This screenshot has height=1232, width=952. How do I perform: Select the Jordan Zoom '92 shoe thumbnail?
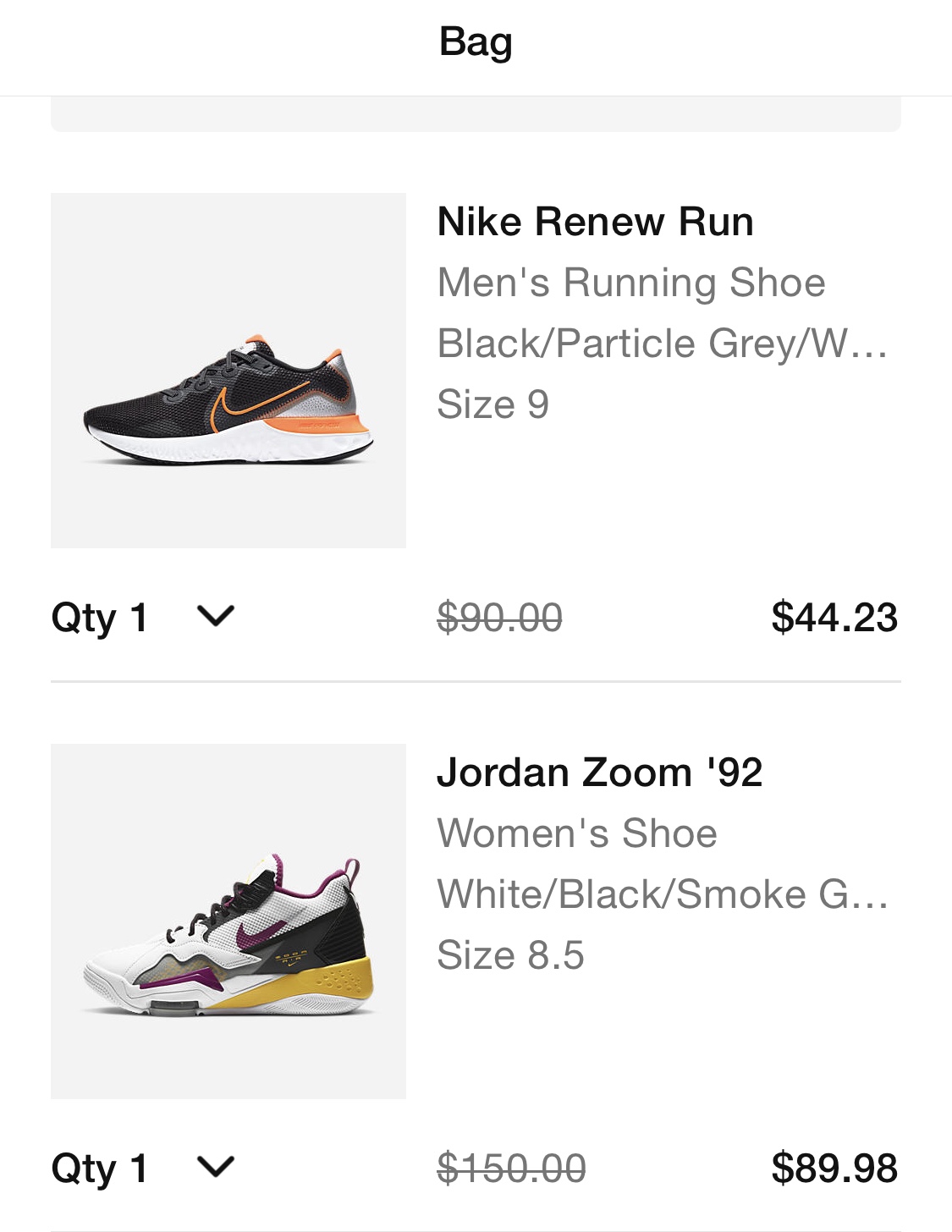(x=228, y=919)
